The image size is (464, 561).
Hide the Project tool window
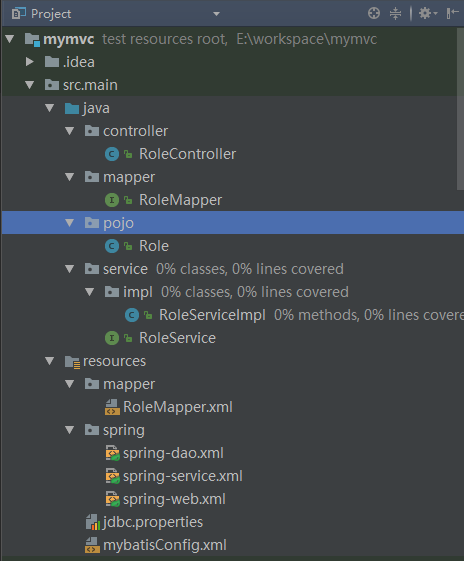[x=453, y=14]
